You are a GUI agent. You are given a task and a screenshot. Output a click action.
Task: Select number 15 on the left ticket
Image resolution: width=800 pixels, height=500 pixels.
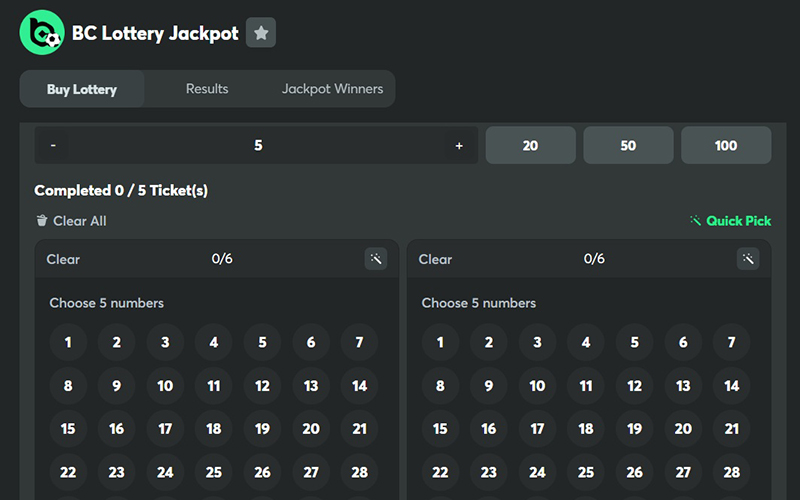68,429
